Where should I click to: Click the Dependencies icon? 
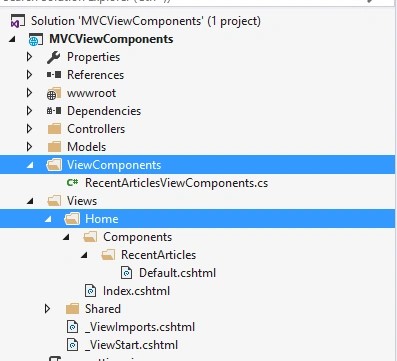[x=54, y=111]
